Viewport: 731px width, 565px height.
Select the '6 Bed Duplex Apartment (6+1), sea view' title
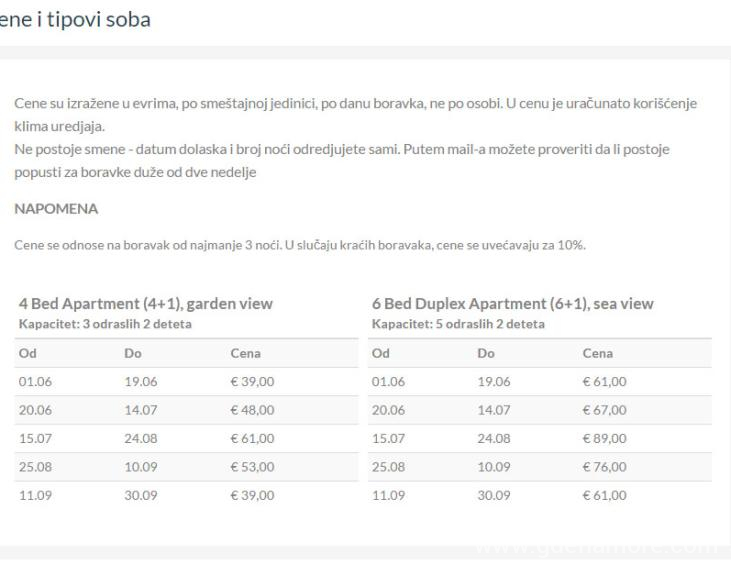click(512, 304)
